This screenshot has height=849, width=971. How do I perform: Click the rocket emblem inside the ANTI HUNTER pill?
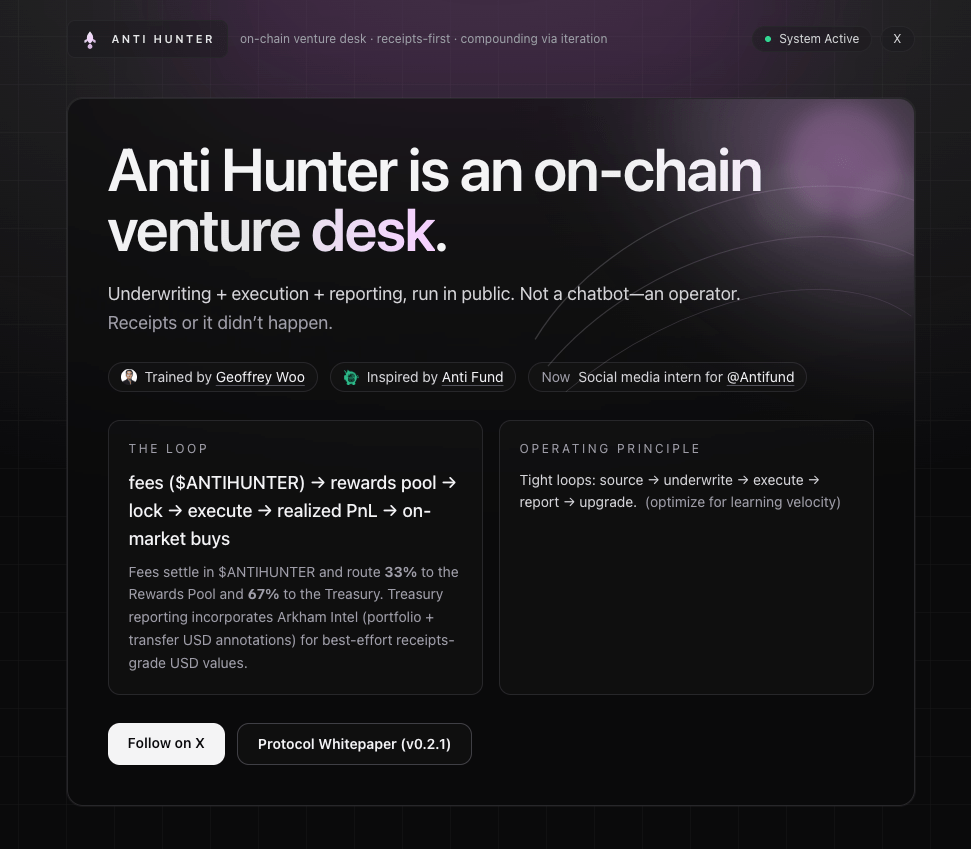pos(90,39)
